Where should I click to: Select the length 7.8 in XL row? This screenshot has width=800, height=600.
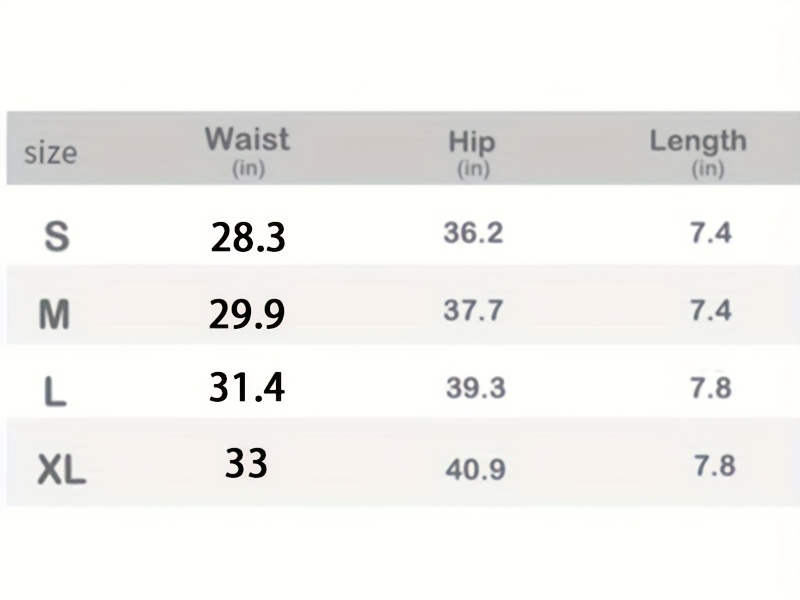(x=714, y=466)
